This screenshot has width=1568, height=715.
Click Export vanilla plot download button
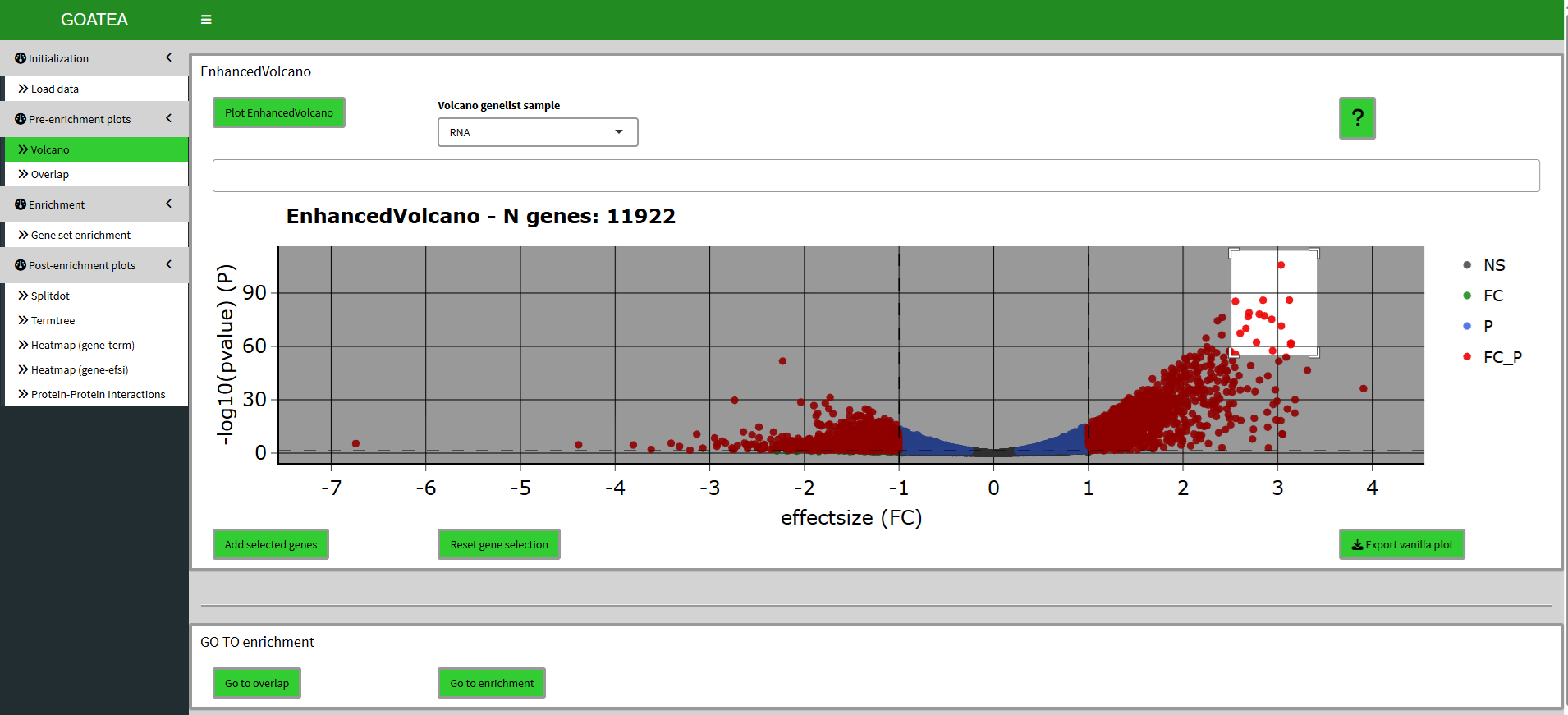pyautogui.click(x=1402, y=544)
